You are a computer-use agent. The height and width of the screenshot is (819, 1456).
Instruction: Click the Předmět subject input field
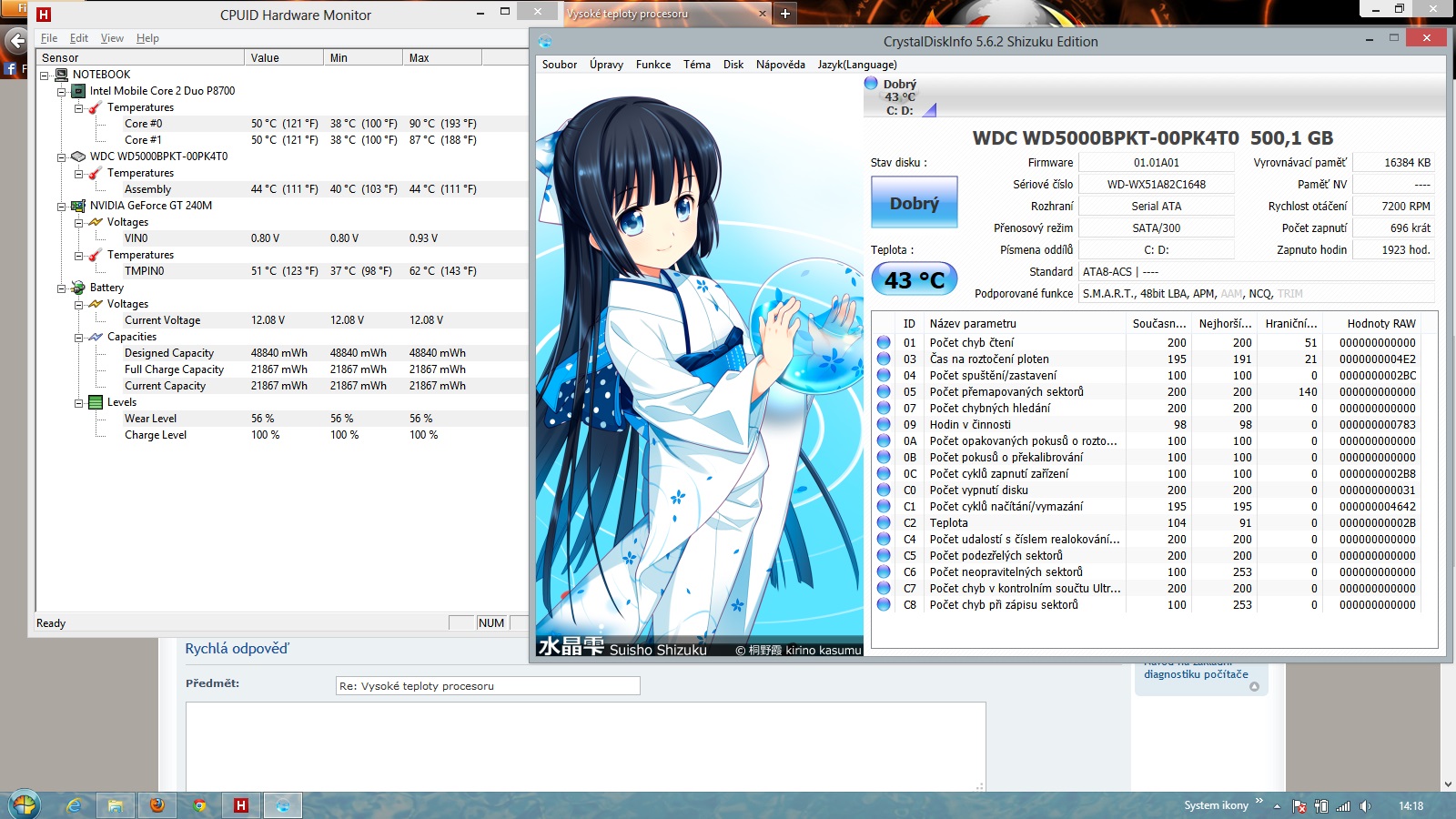point(488,686)
